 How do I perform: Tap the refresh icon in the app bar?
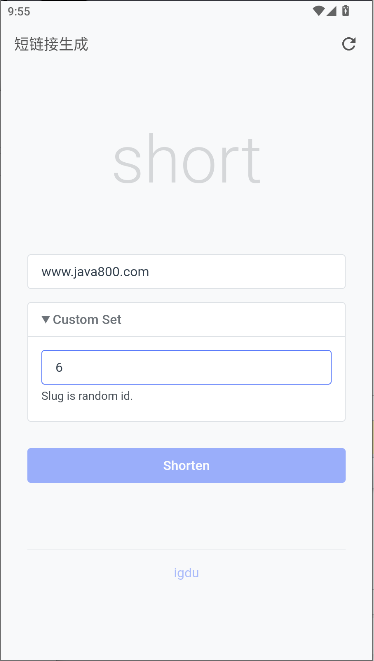(348, 44)
